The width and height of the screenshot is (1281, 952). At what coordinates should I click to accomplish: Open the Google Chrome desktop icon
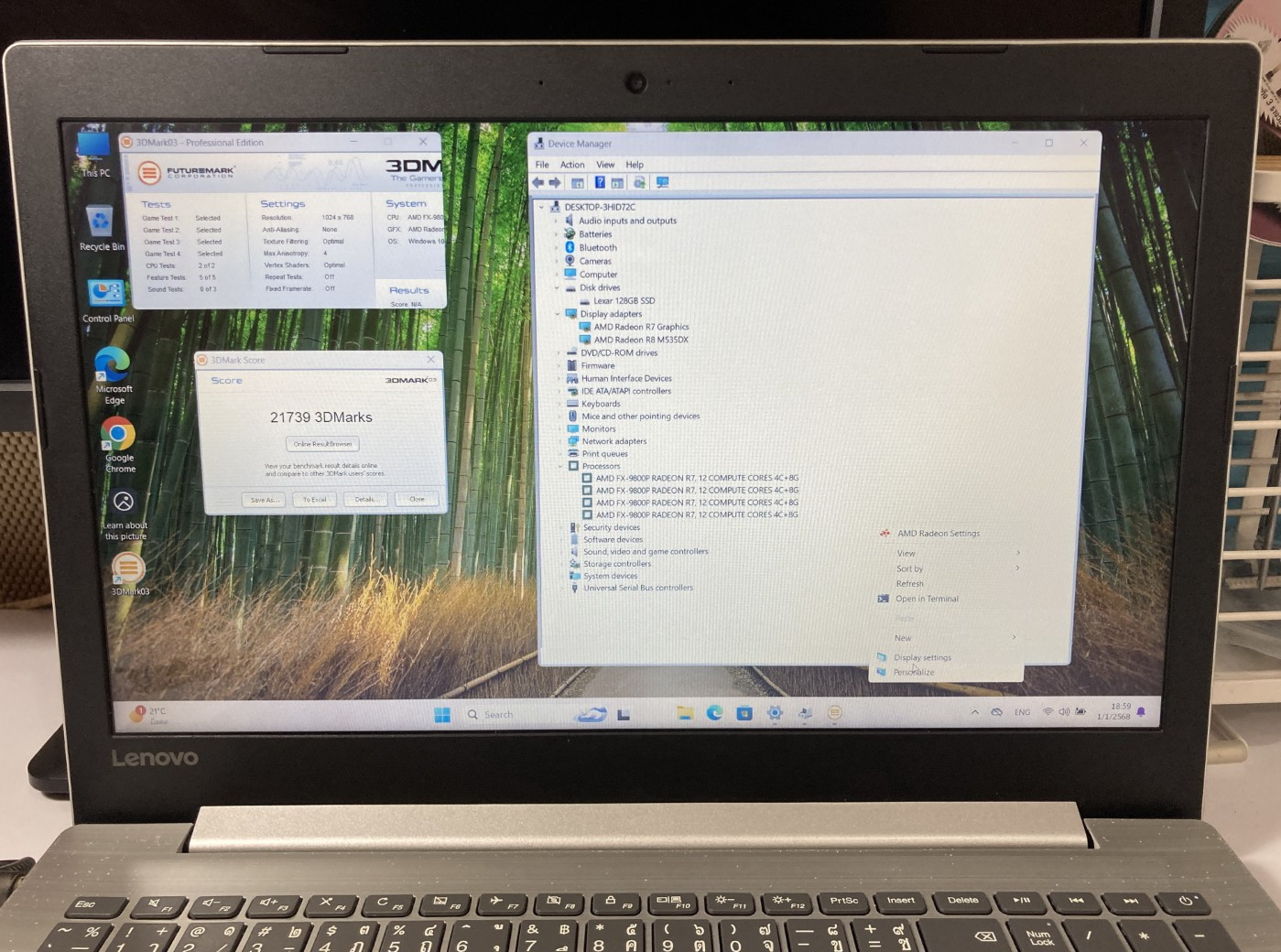pos(118,436)
